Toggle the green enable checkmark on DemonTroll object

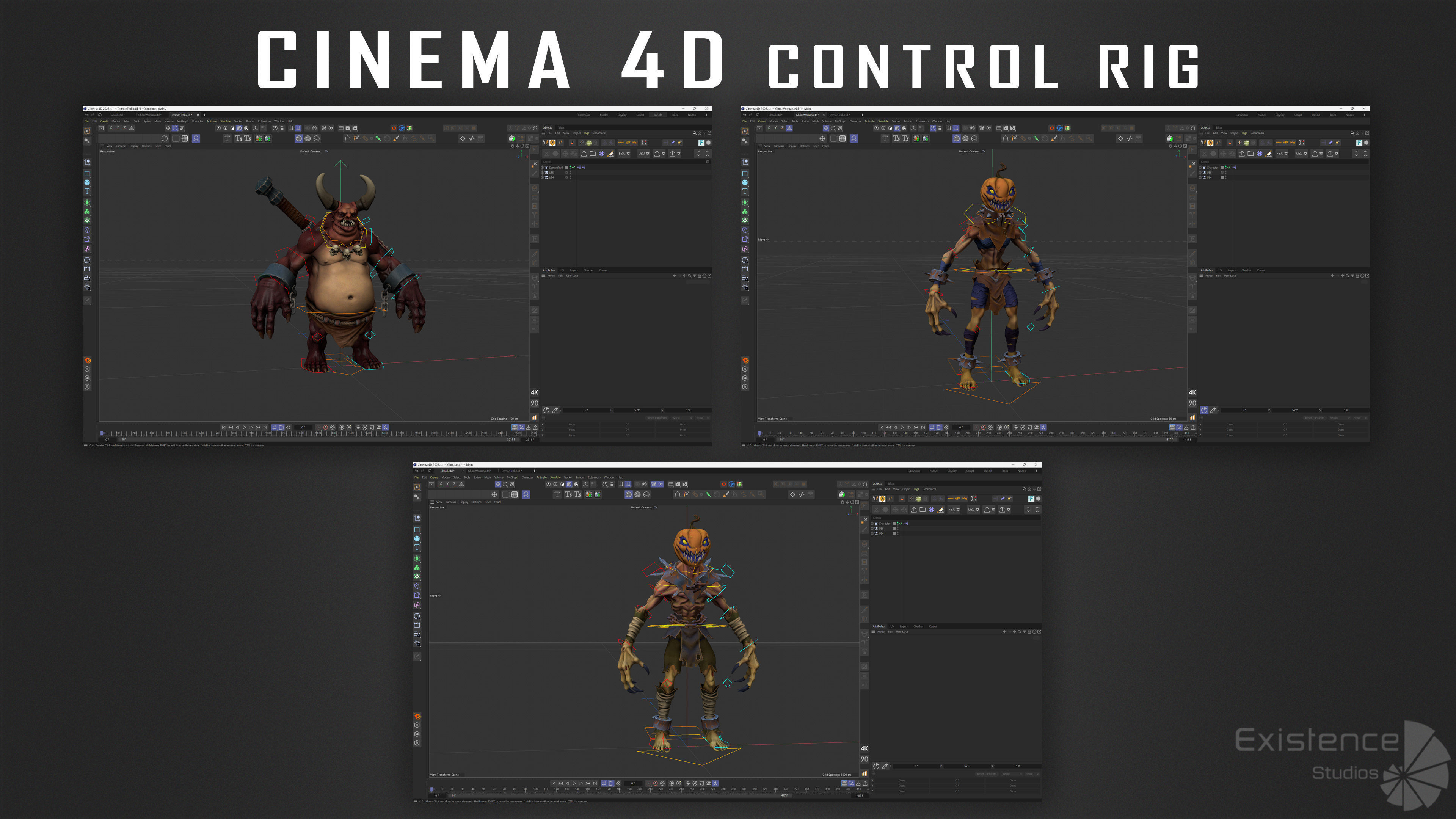click(574, 167)
